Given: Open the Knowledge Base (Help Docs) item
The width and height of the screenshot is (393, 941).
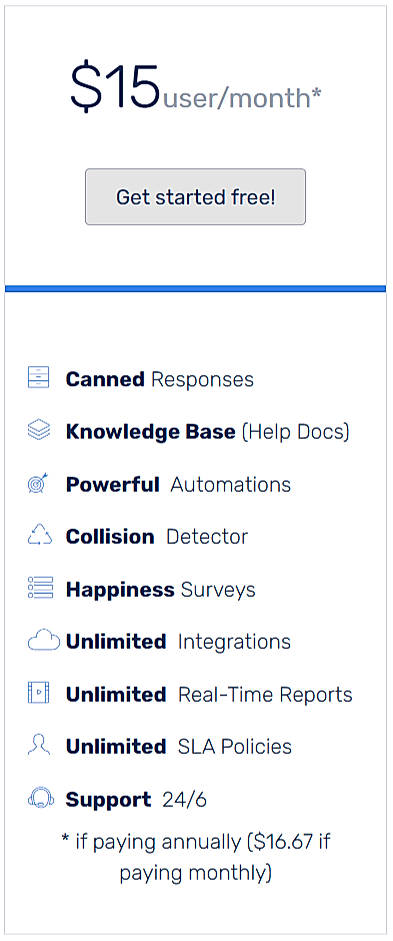Looking at the screenshot, I should click(208, 432).
